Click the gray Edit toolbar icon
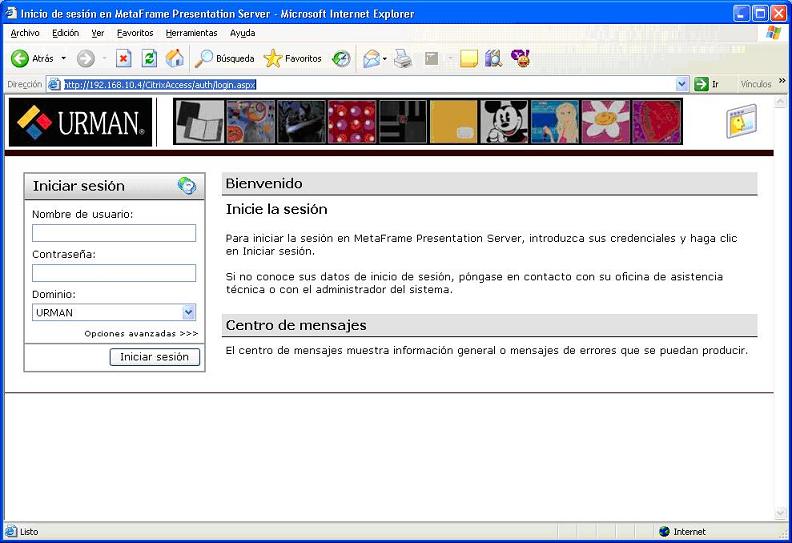The image size is (792, 543). coord(431,59)
